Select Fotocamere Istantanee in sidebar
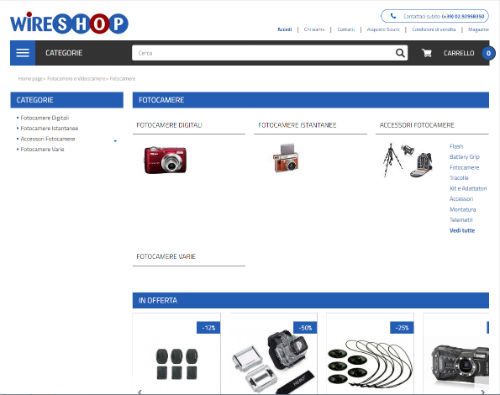 [49, 128]
